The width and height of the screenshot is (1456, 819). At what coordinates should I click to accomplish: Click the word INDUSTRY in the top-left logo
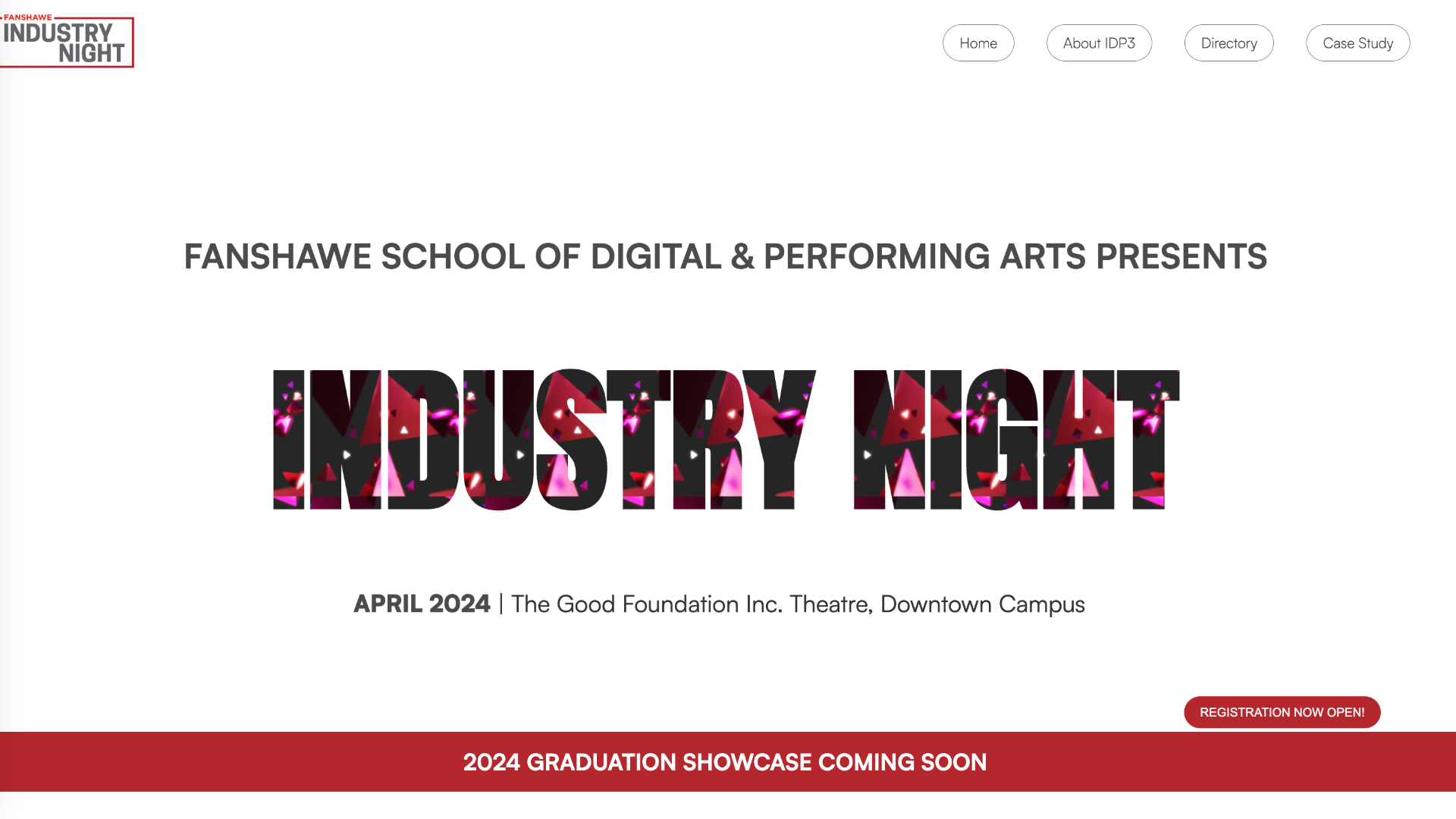click(x=58, y=33)
